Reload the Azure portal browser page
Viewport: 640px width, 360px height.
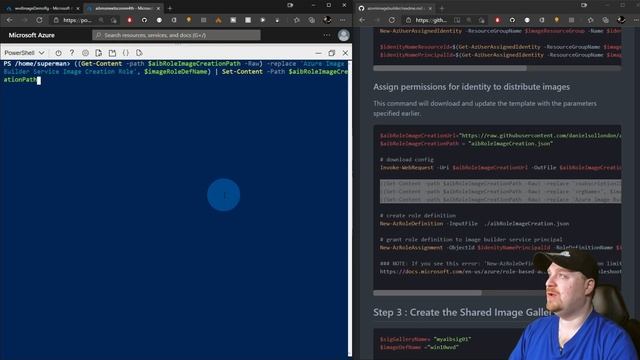tap(39, 20)
